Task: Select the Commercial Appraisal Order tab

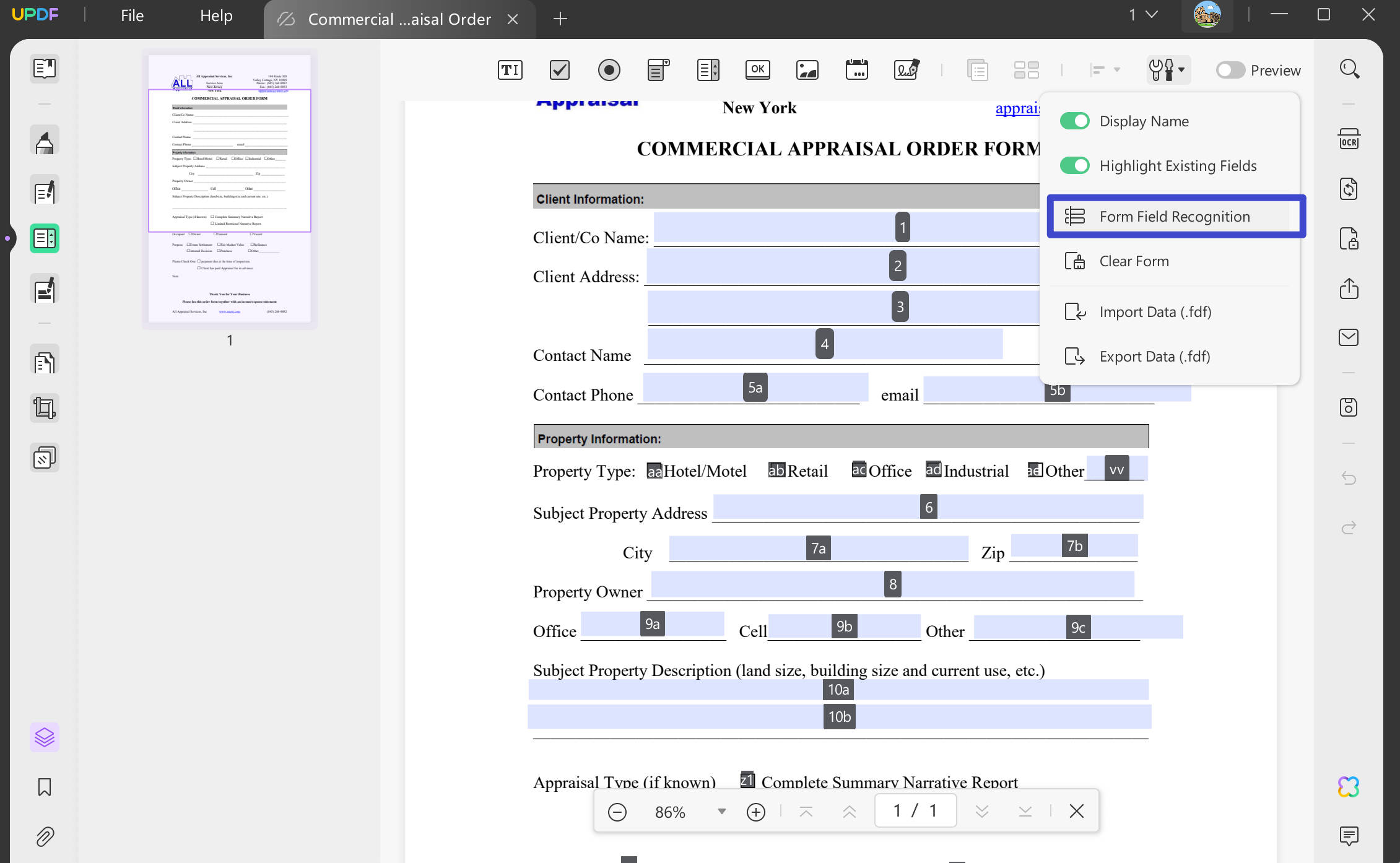Action: [399, 19]
